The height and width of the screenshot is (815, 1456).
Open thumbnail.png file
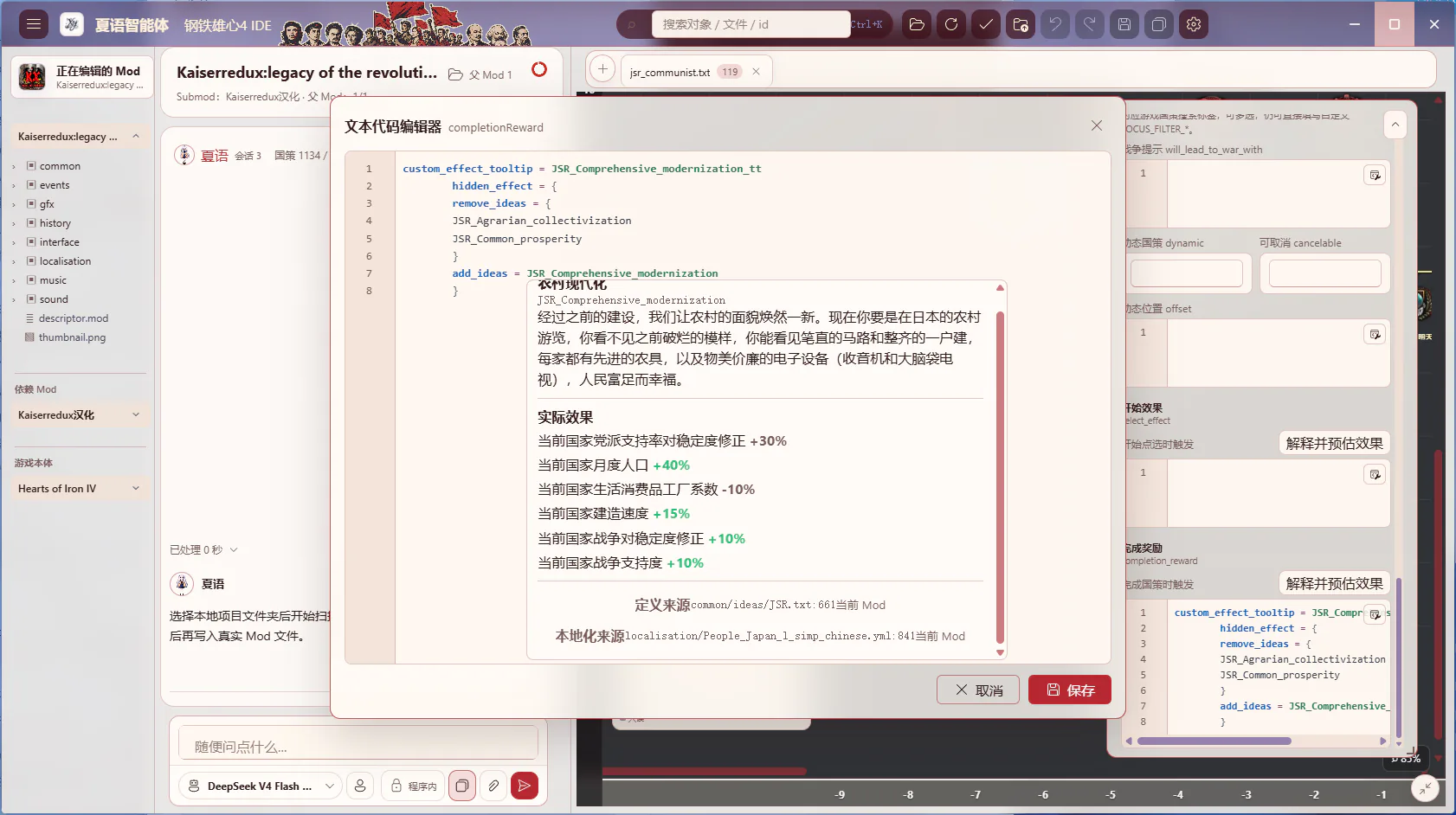(72, 337)
